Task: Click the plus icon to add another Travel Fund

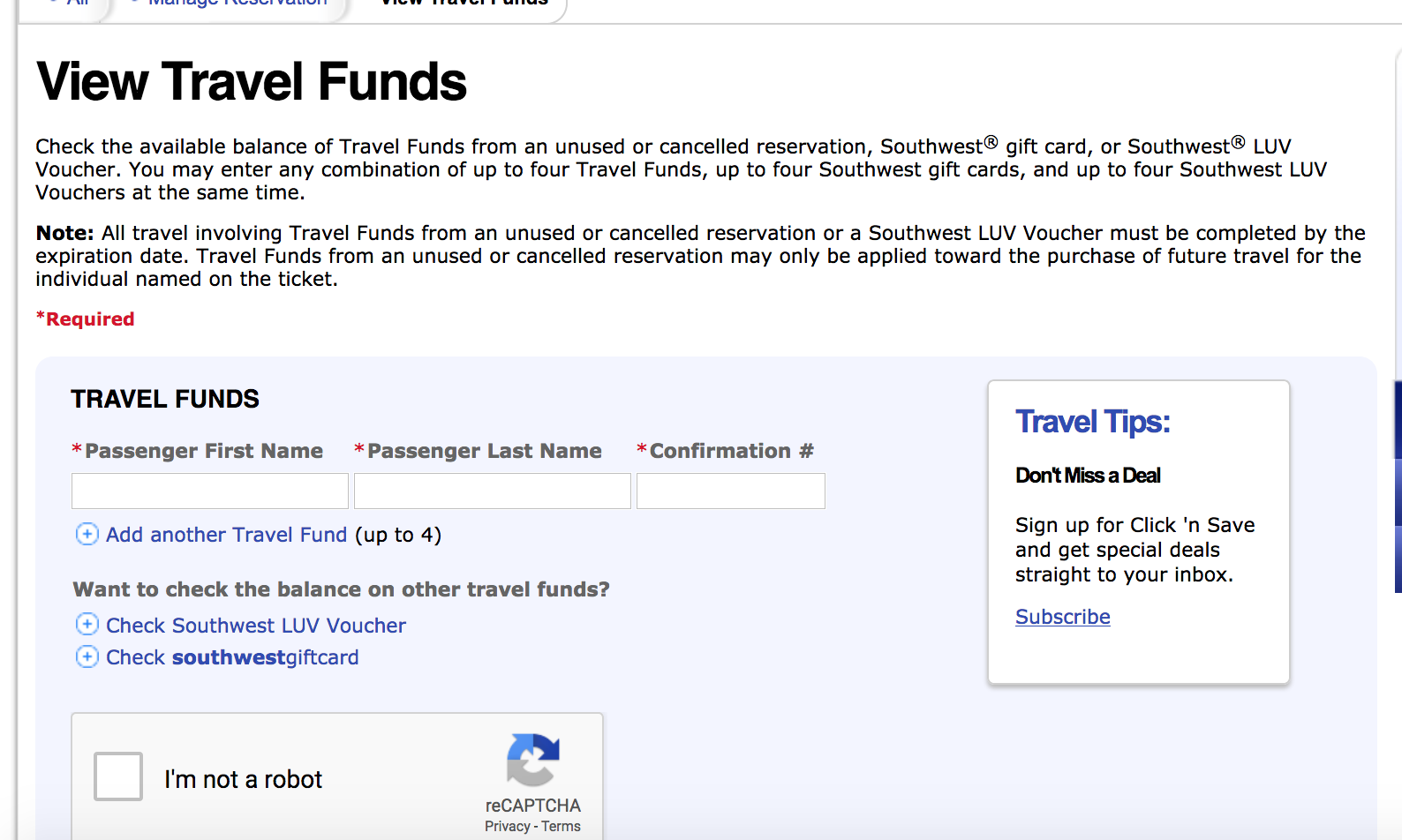Action: coord(87,535)
